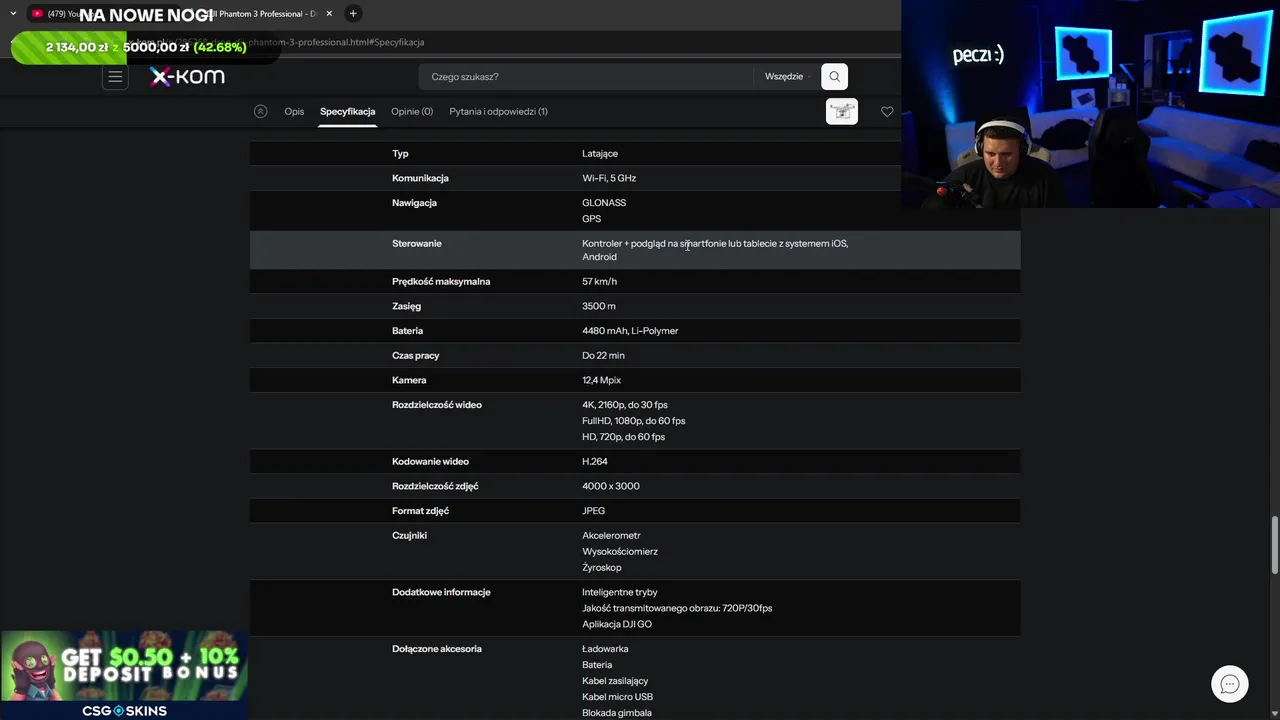This screenshot has height=720, width=1280.
Task: Click 'Aplikacja DJI GO' text
Action: click(x=617, y=624)
